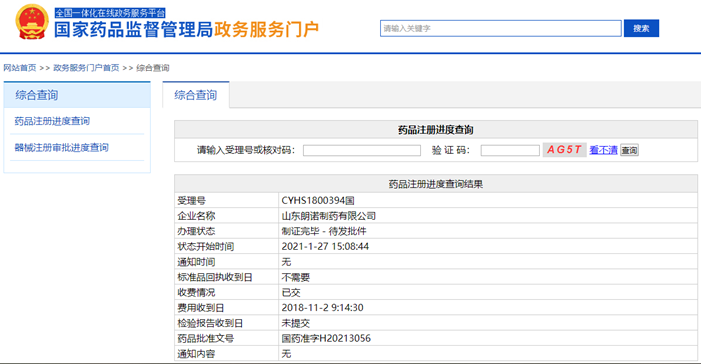Open 药品注册进度查询 in the sidebar
This screenshot has height=364, width=701.
coord(52,121)
